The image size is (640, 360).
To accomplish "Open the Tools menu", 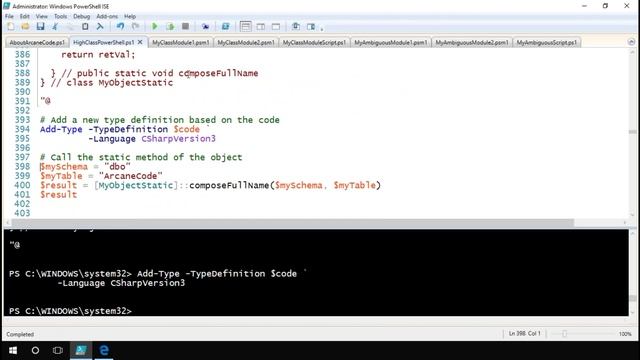I will (60, 16).
